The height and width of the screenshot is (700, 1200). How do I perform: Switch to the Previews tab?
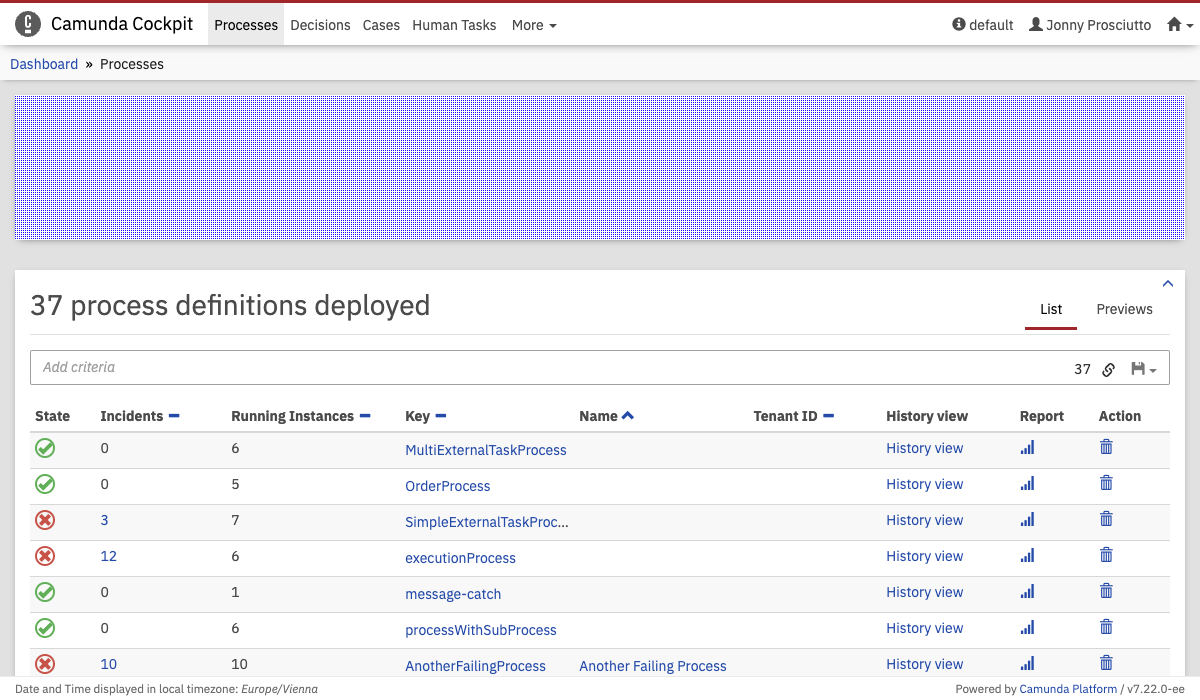[x=1124, y=309]
